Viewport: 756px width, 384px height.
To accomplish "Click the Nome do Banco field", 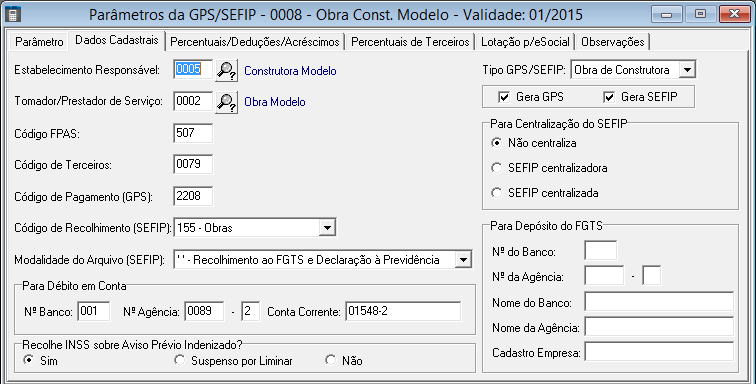I will (x=659, y=302).
